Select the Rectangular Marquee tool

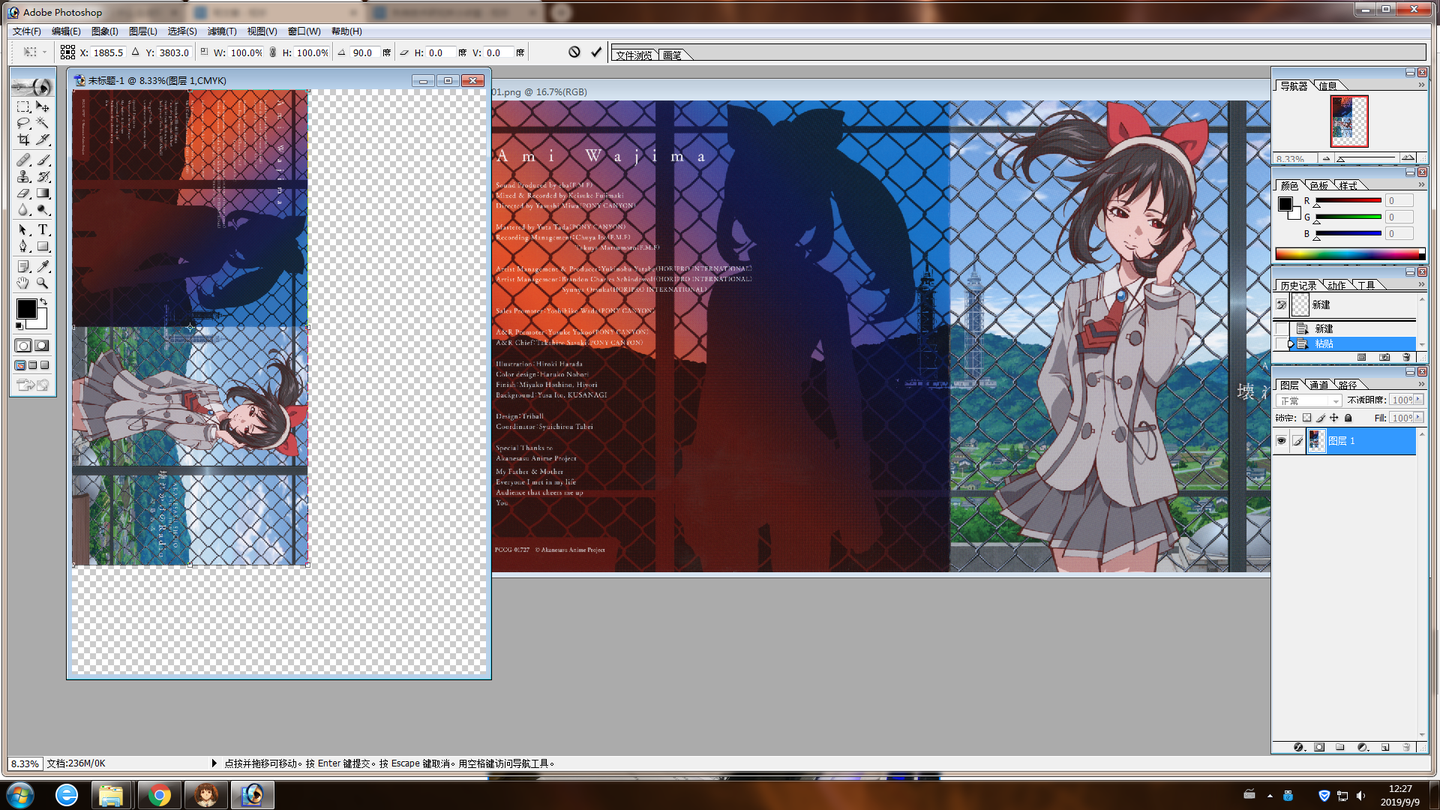(23, 106)
